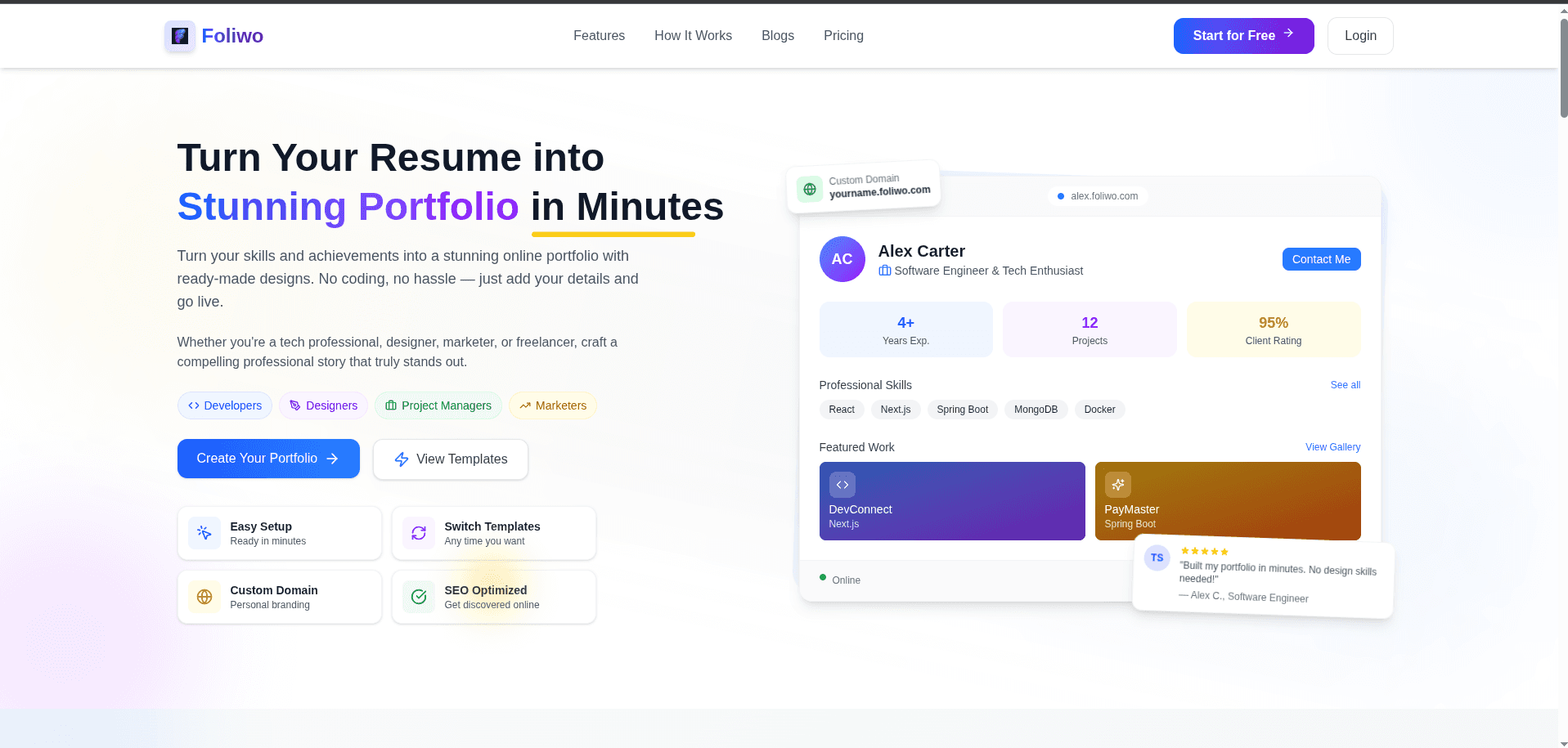This screenshot has height=748, width=1568.
Task: Click the pen icon in Designers tag
Action: pos(295,405)
